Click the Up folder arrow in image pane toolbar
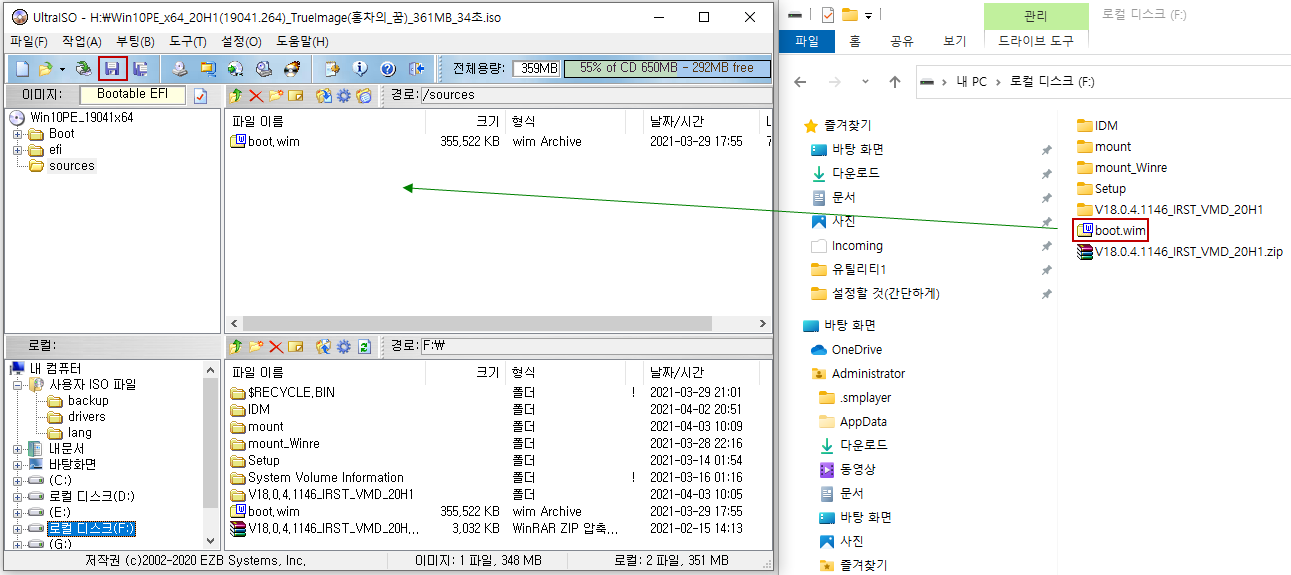 pyautogui.click(x=236, y=95)
